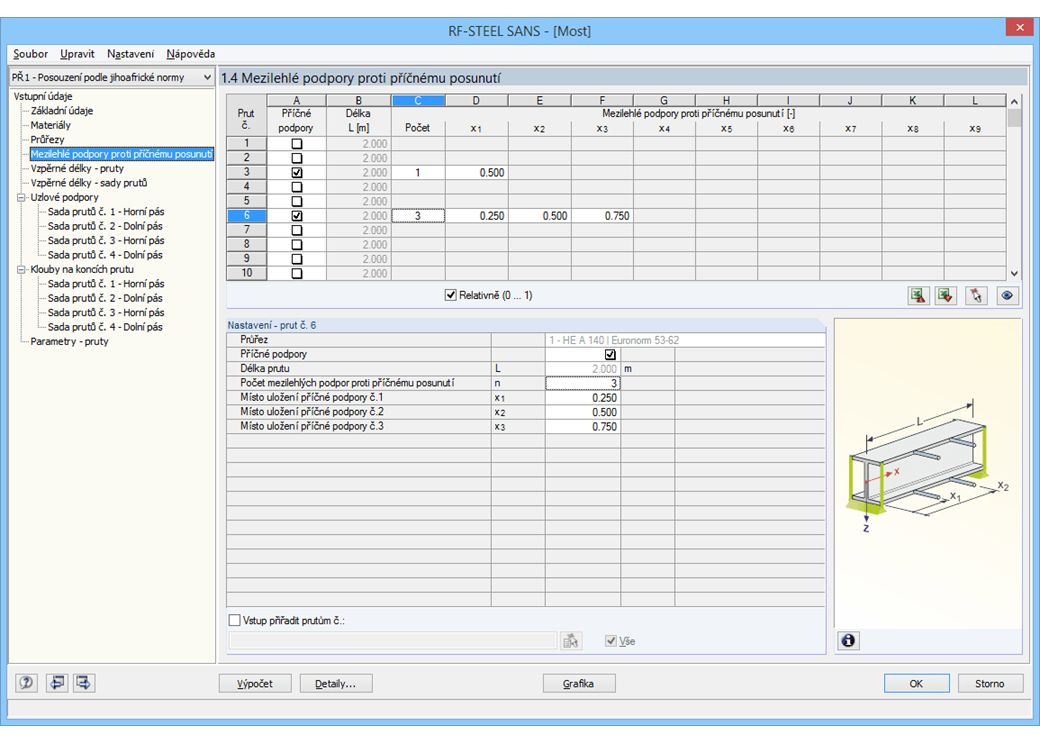Click the table scrollbar up arrow

click(x=1013, y=101)
